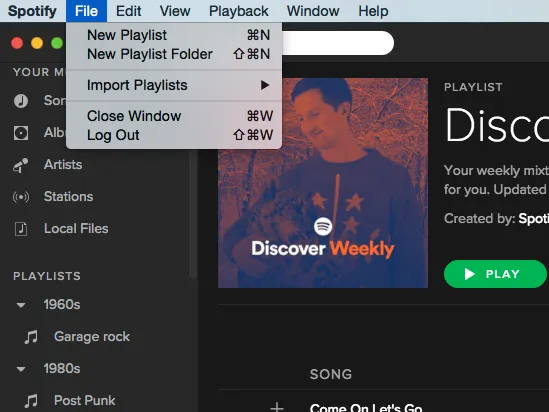Click the Artists microphone icon
Viewport: 549px width, 412px height.
coord(21,165)
